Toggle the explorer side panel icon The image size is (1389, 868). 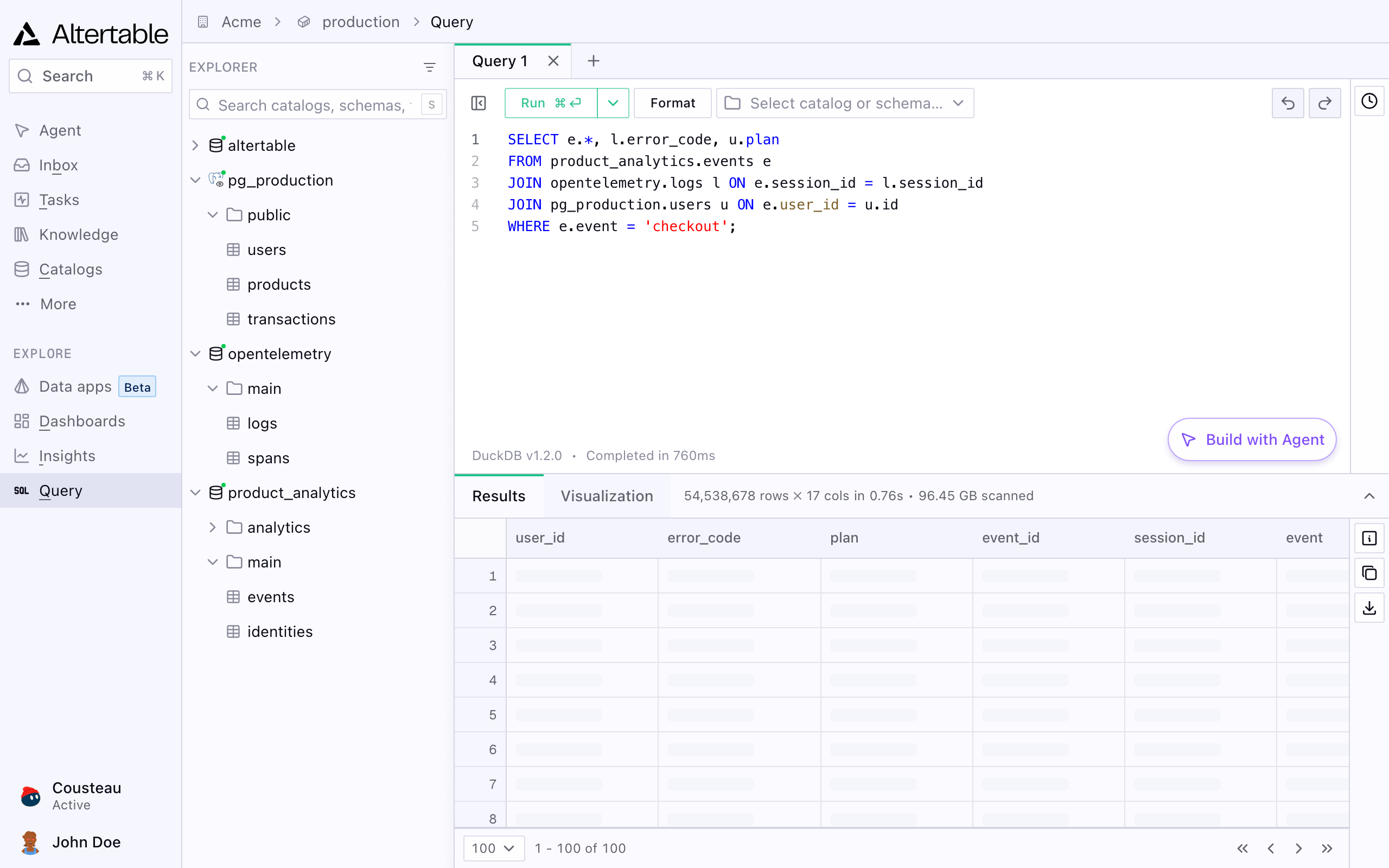[479, 103]
